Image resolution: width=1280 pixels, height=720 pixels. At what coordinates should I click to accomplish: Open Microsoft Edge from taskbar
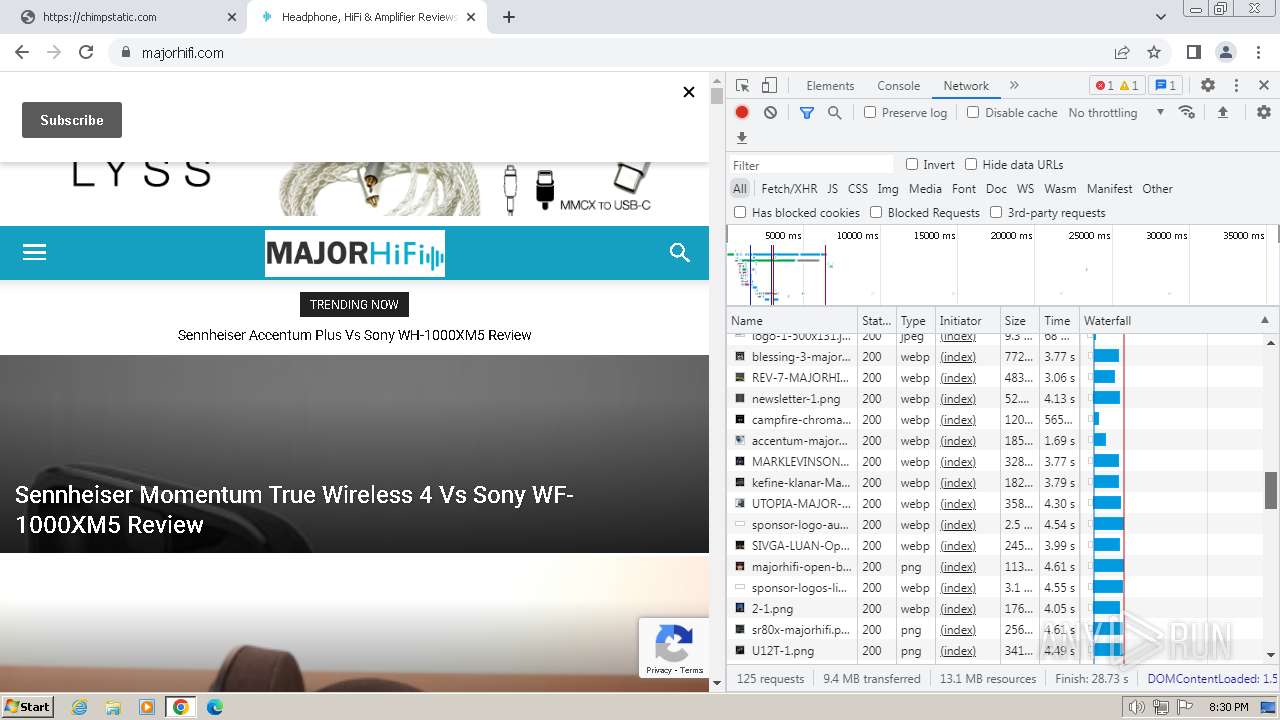pos(214,707)
